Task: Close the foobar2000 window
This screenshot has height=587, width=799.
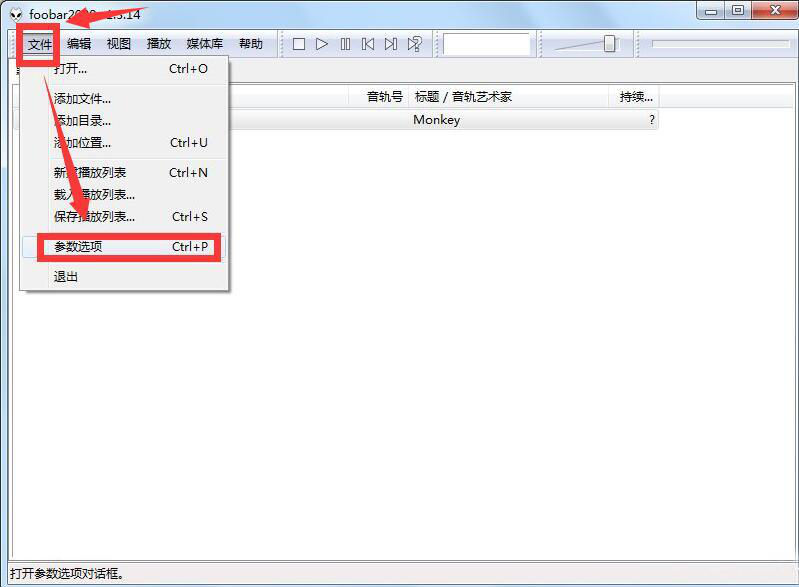Action: click(x=775, y=10)
